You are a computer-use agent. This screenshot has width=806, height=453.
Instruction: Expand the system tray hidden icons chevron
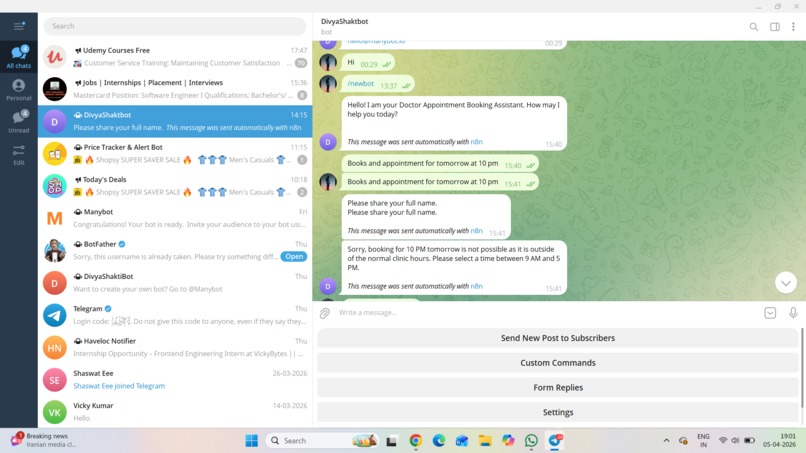point(666,441)
